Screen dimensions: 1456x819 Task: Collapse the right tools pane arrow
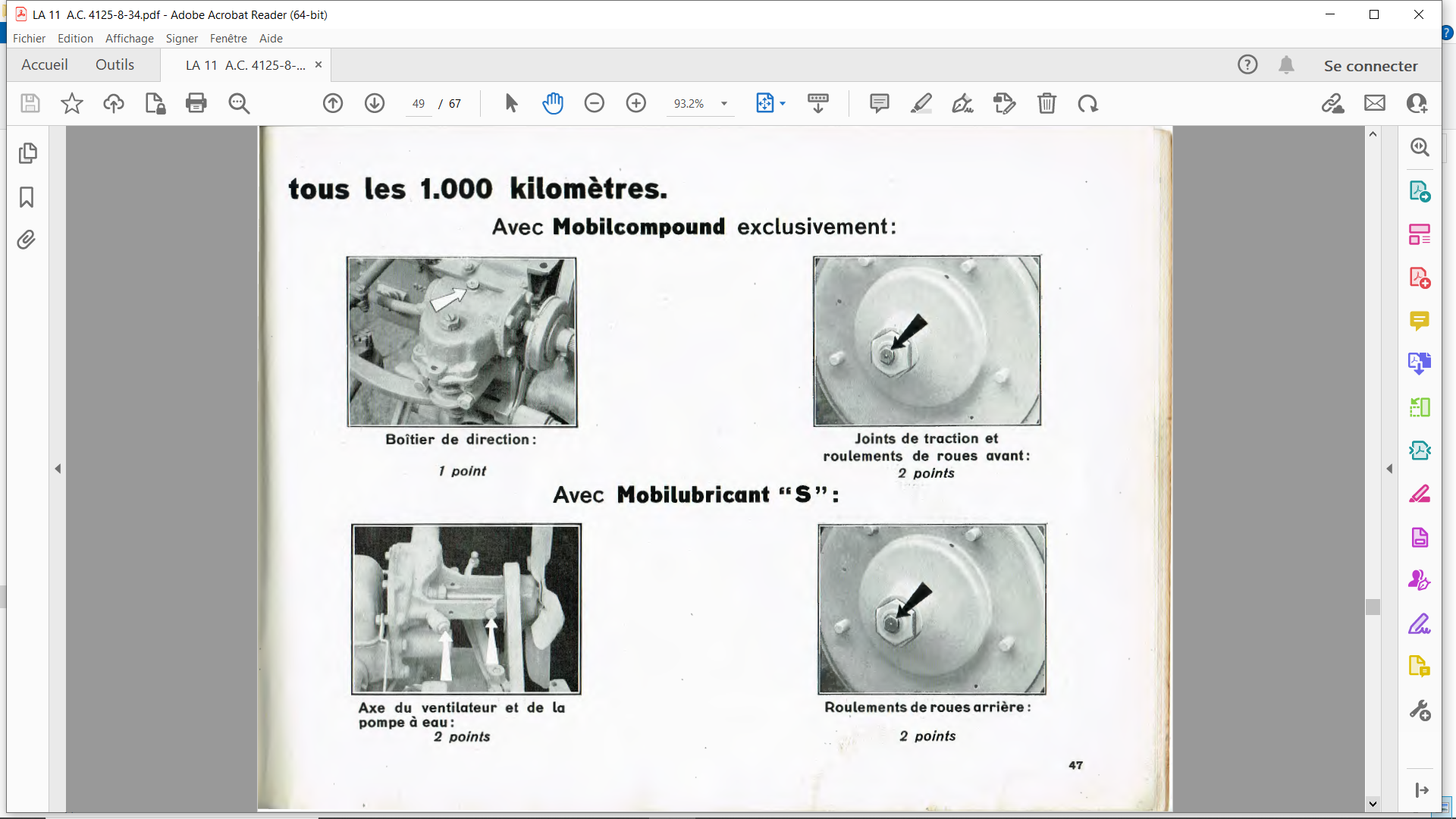(1389, 469)
